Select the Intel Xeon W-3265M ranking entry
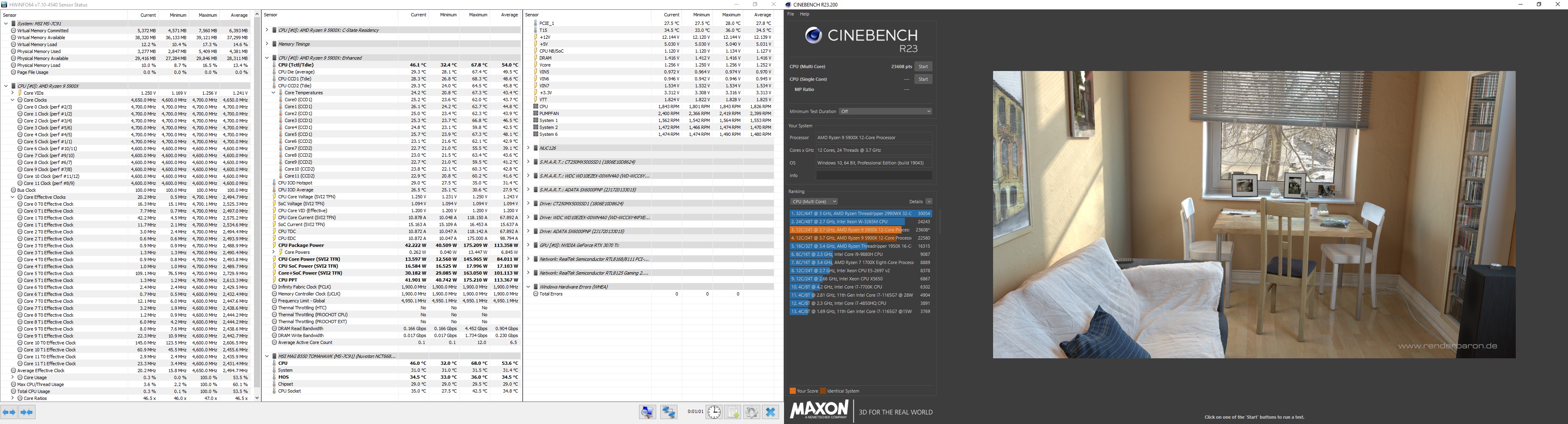Screen dimensions: 1568x424 [861, 222]
